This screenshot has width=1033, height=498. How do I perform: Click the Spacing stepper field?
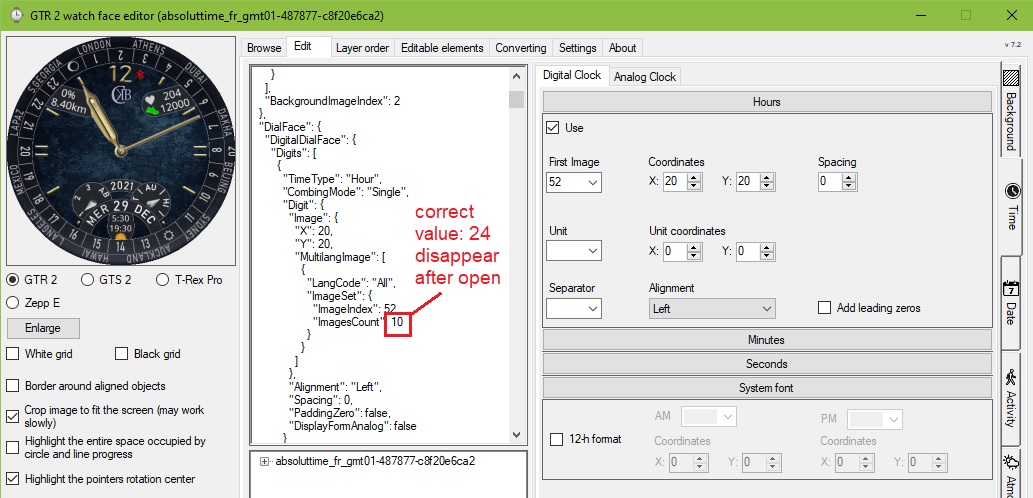[837, 181]
